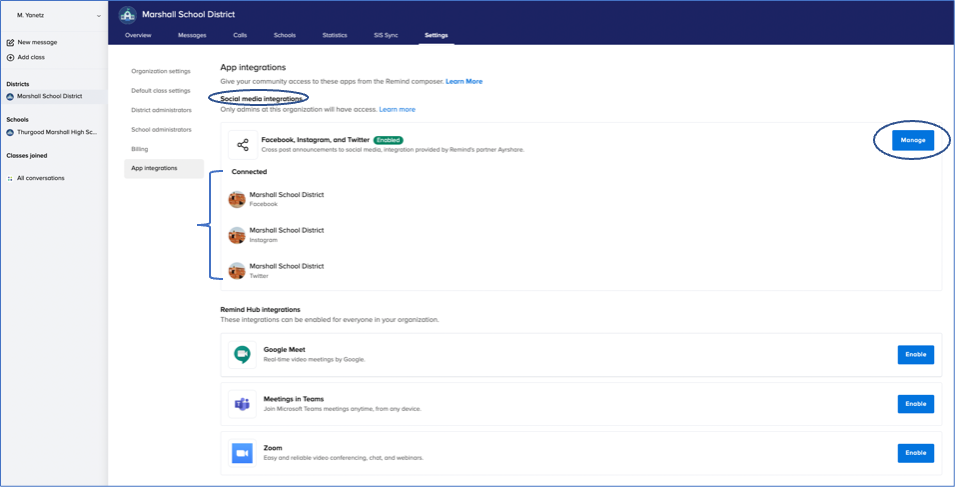The height and width of the screenshot is (487, 955).
Task: Click the Add class plus icon
Action: pyautogui.click(x=10, y=57)
